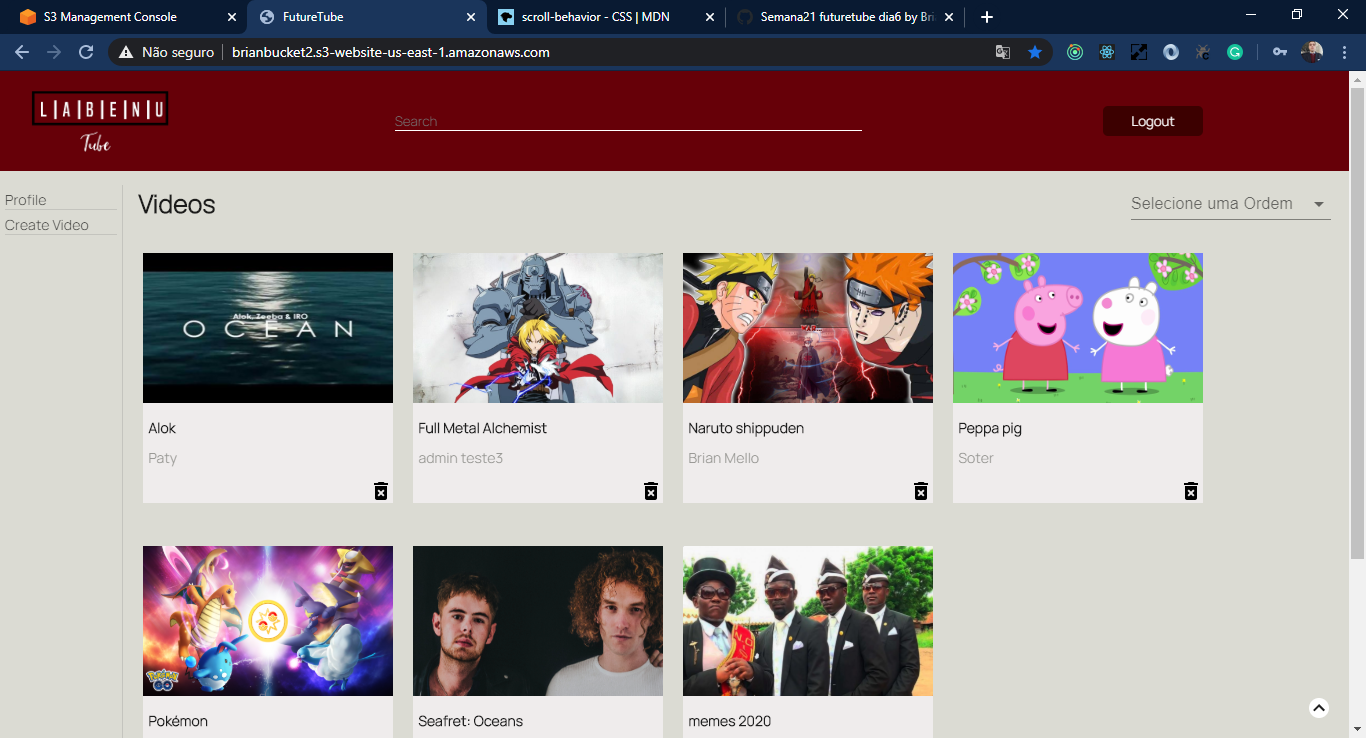Bookmark this page with the star icon
1366x738 pixels.
(x=1035, y=52)
